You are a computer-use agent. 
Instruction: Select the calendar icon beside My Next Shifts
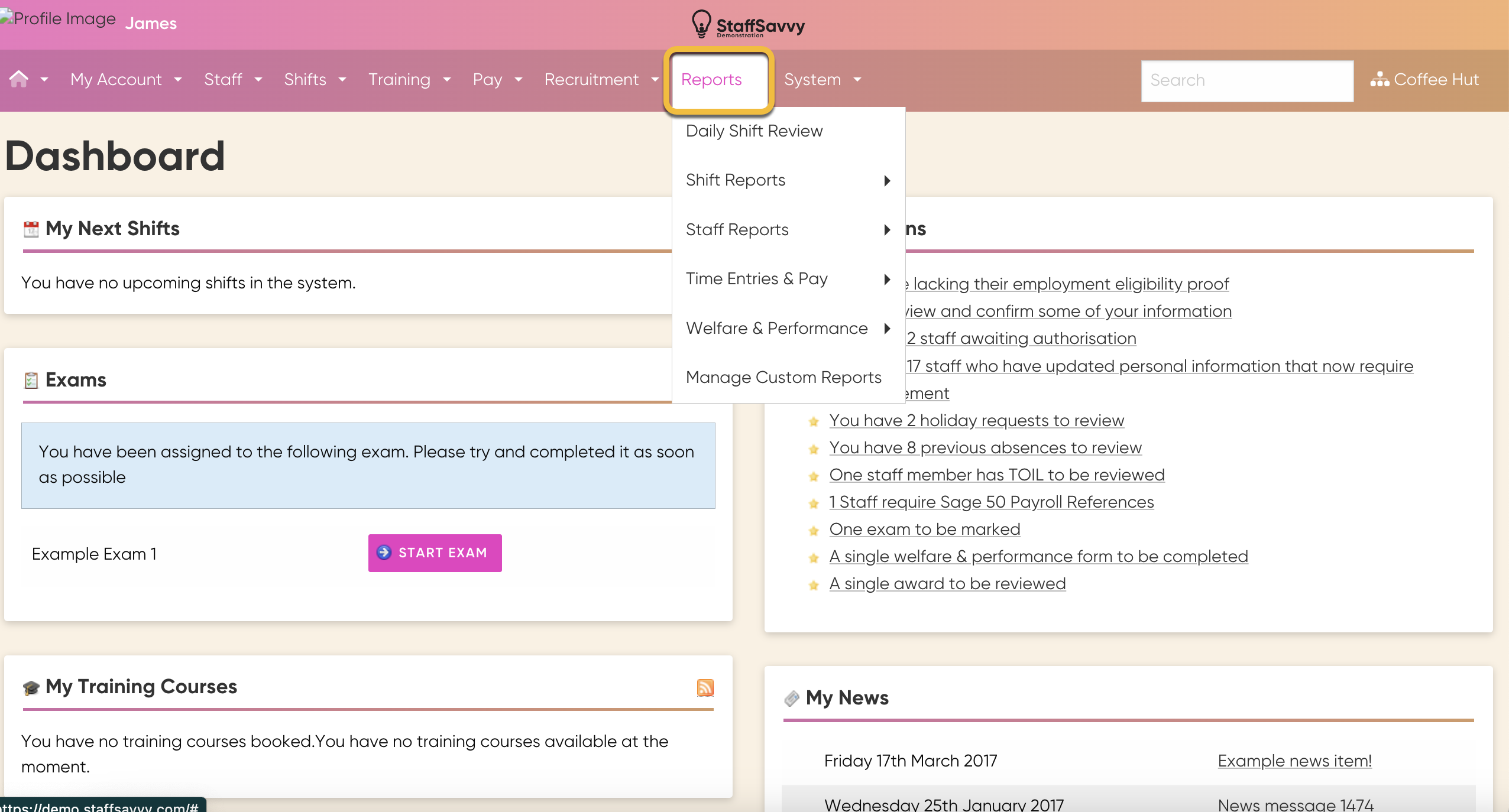31,229
